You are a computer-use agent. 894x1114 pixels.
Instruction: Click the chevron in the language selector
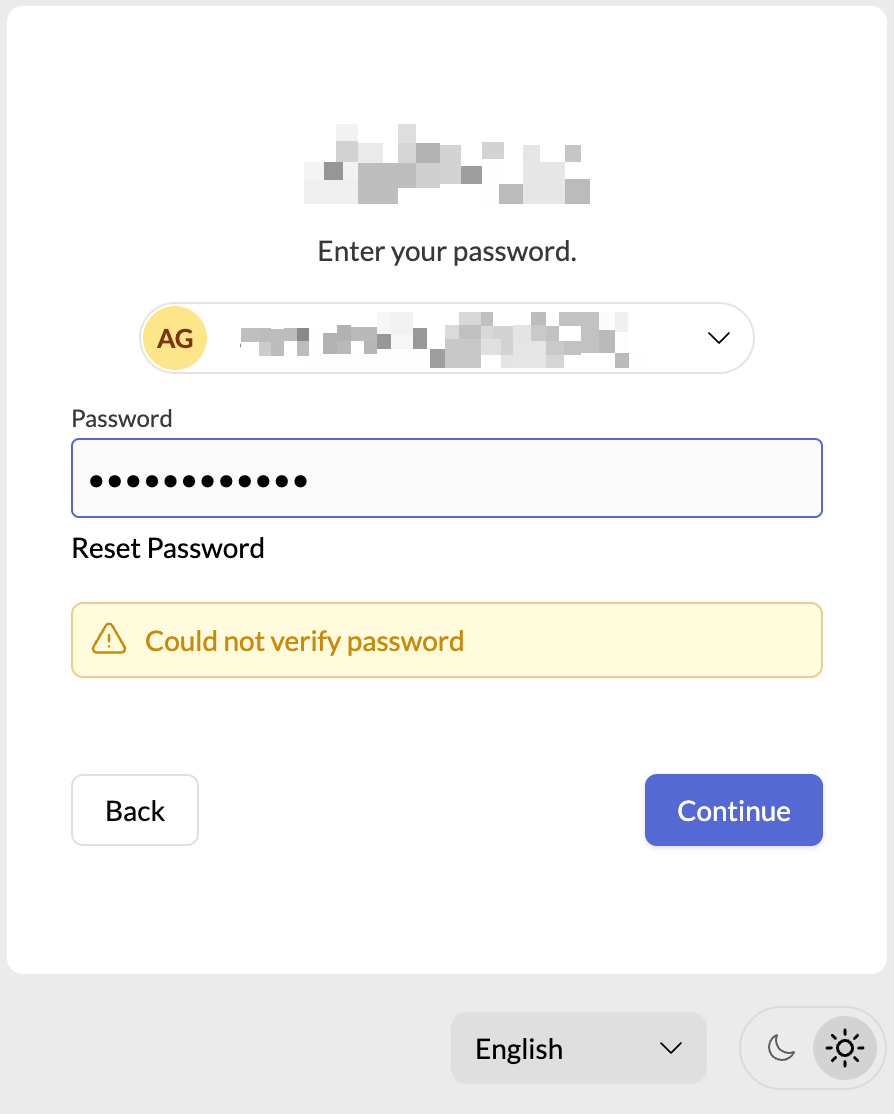coord(670,1048)
